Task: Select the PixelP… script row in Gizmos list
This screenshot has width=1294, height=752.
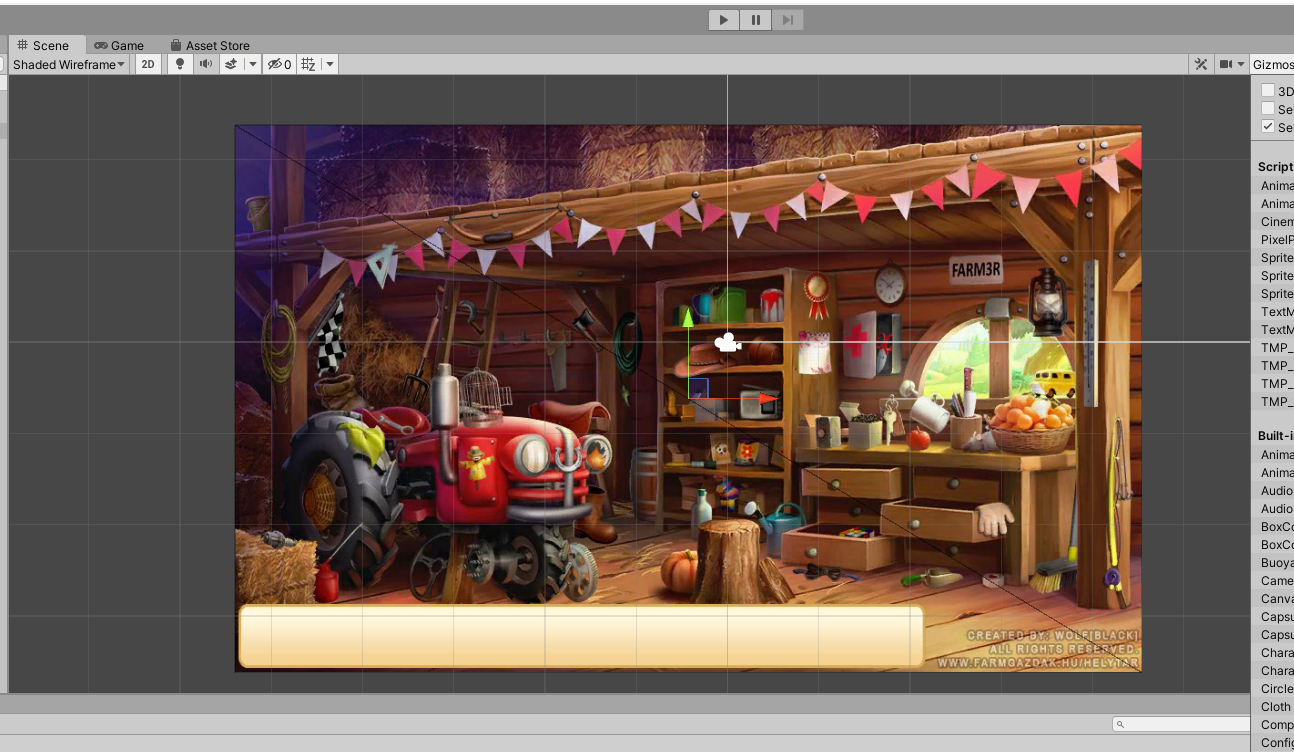Action: (x=1274, y=240)
